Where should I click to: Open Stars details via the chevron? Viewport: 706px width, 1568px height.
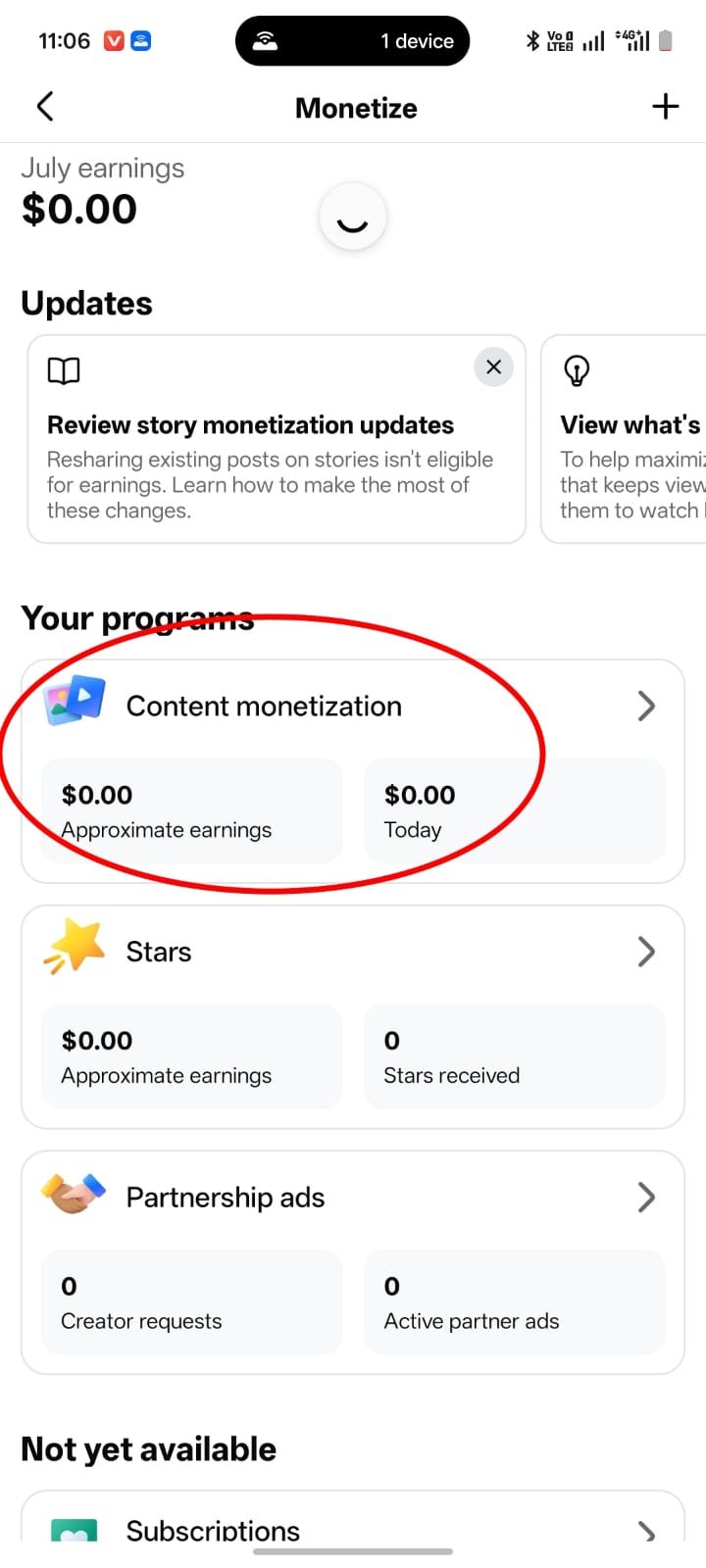[x=646, y=952]
